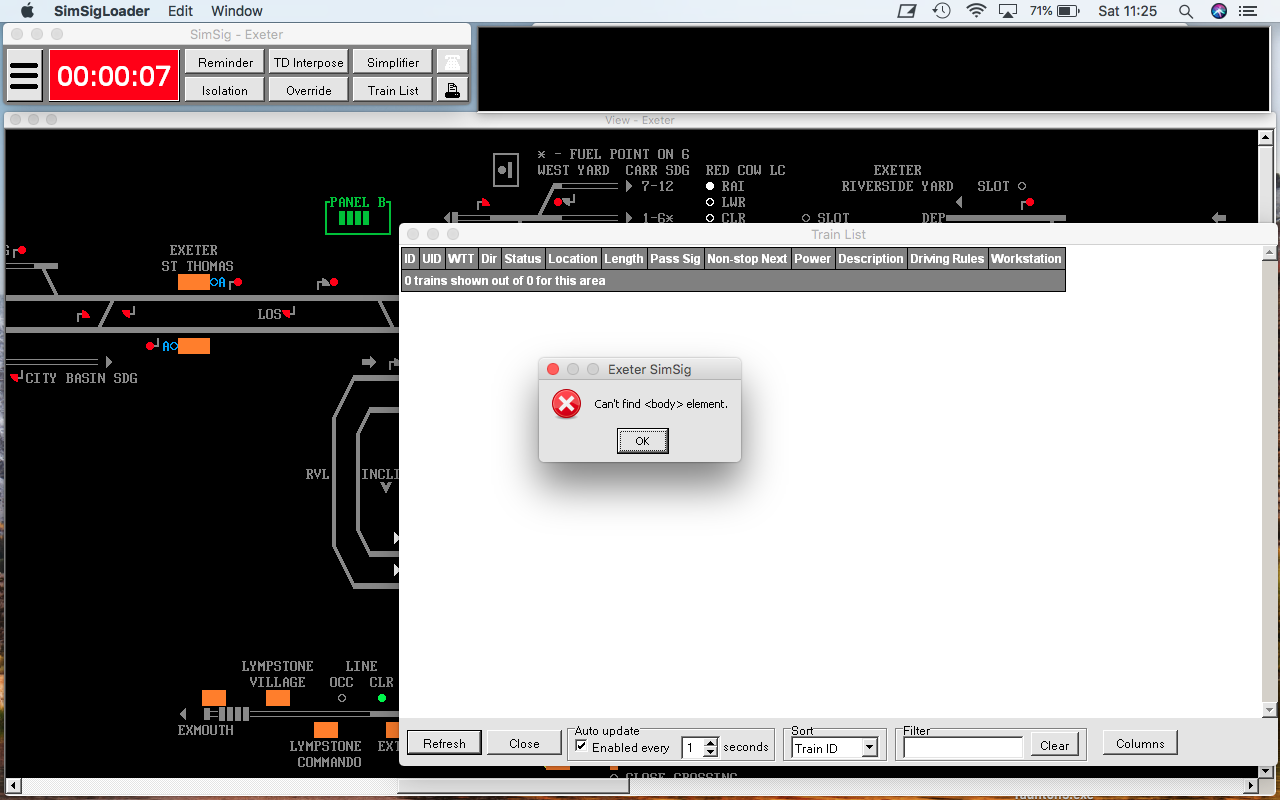
Task: Click the Description column header
Action: 870,258
